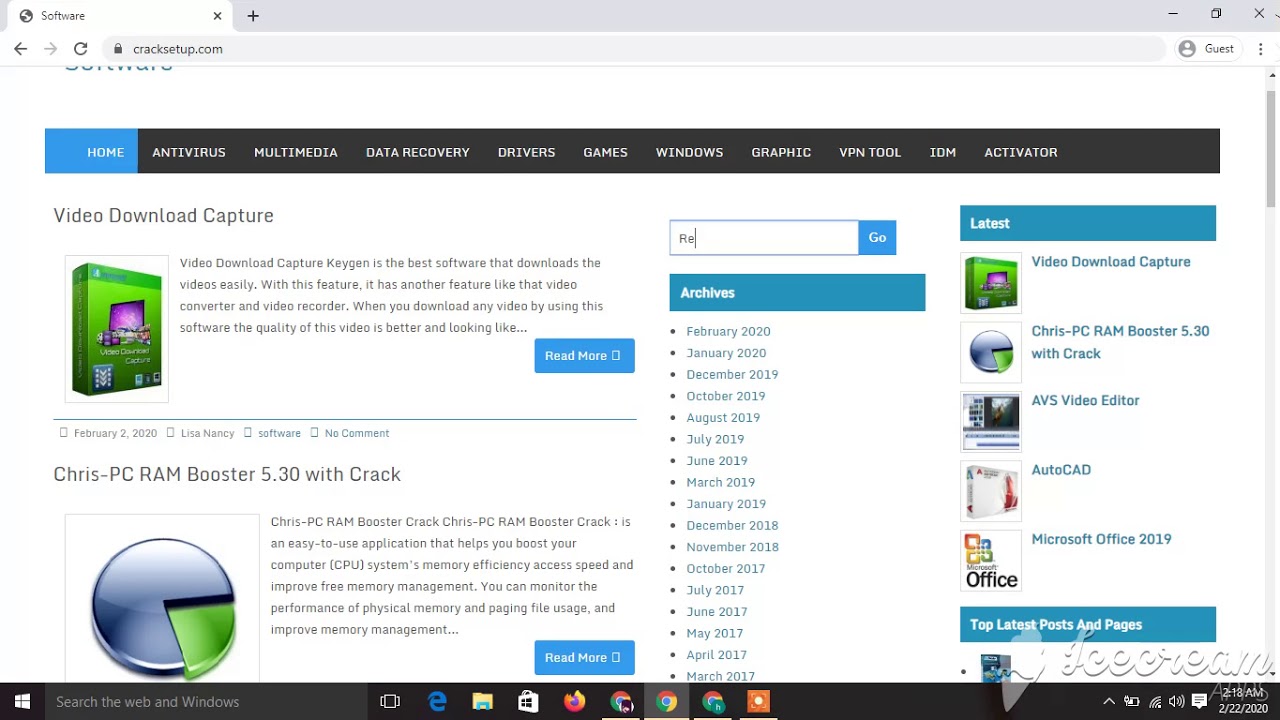Click the Video Download Capture box image in the post
1280x720 pixels.
(x=117, y=329)
